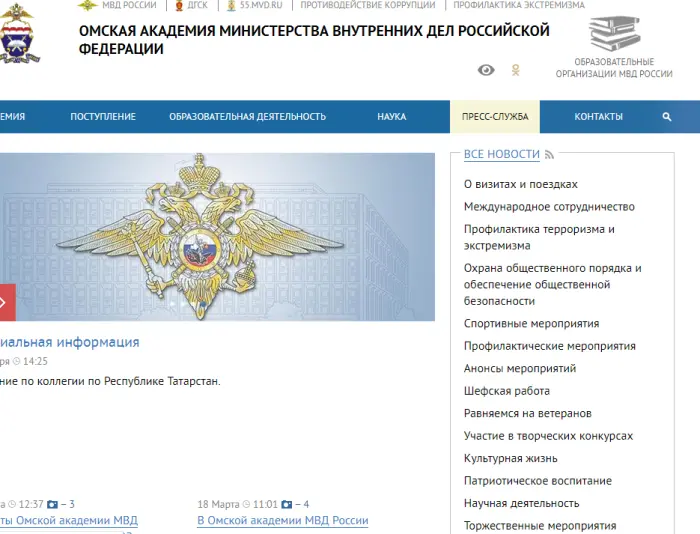Click the double-headed eagle banner image

(x=217, y=236)
